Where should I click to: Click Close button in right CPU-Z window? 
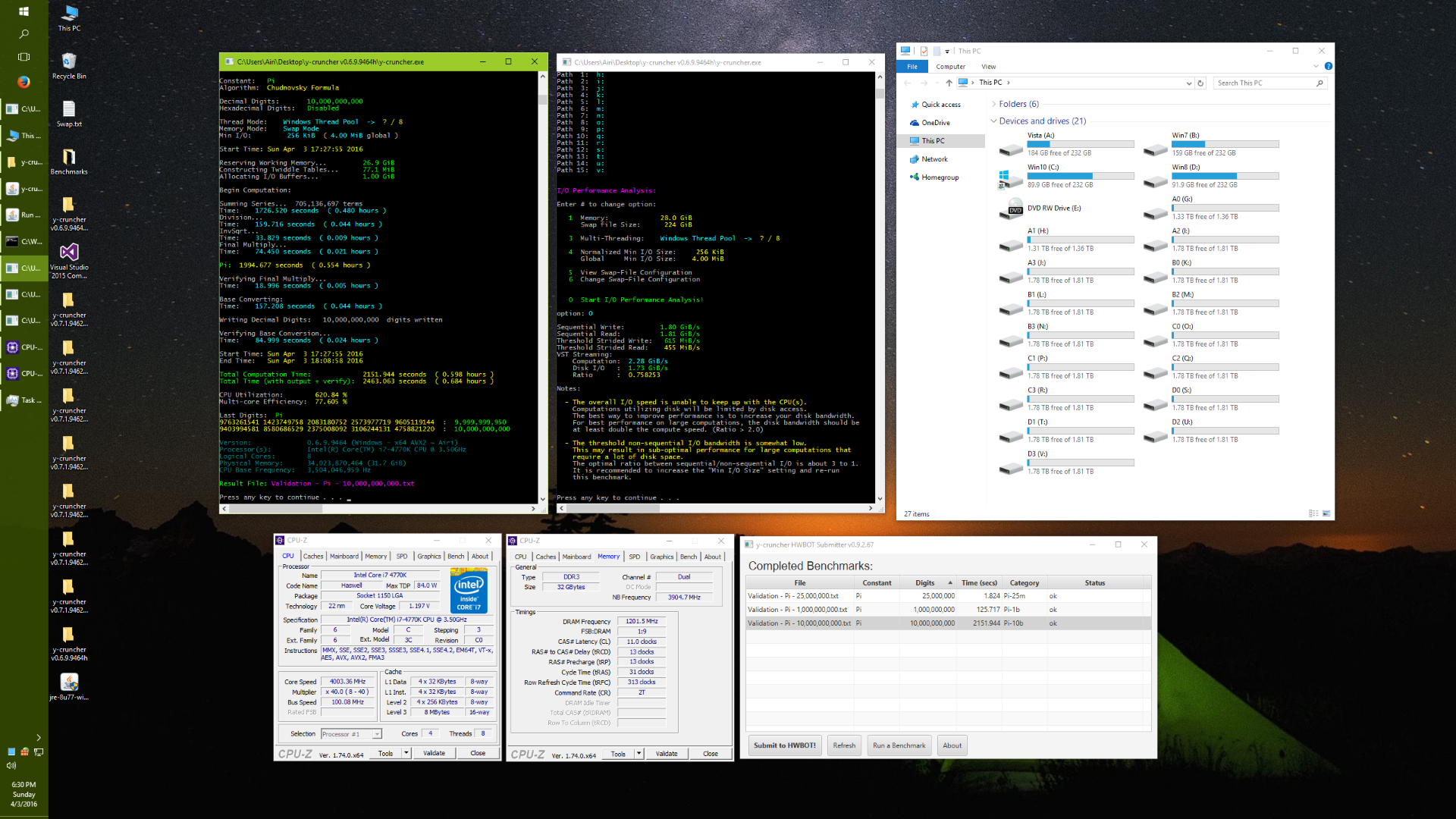click(x=711, y=754)
